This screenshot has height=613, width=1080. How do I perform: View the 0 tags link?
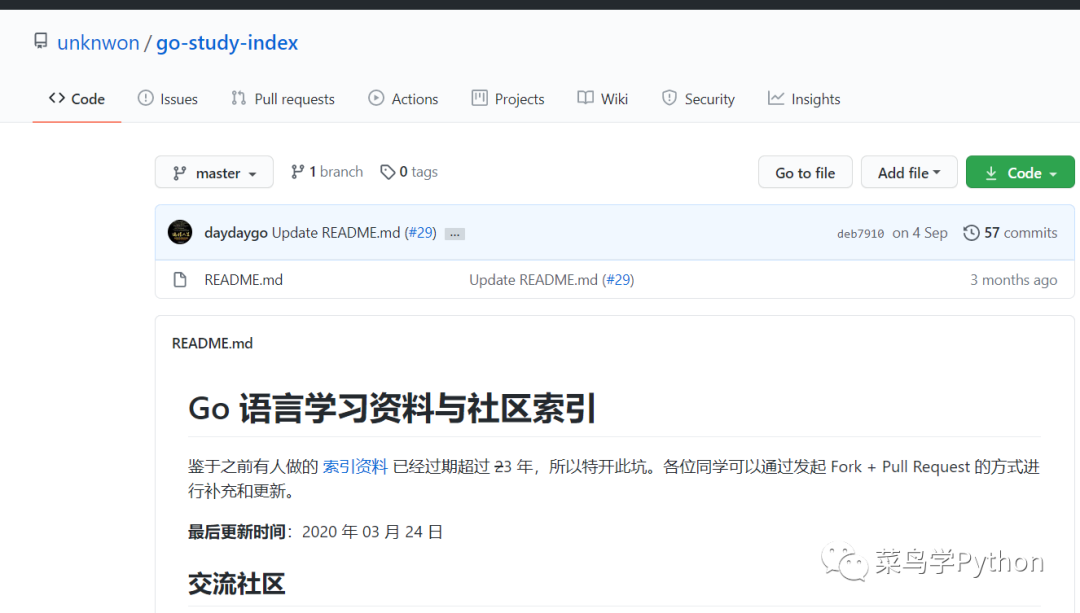pos(409,172)
